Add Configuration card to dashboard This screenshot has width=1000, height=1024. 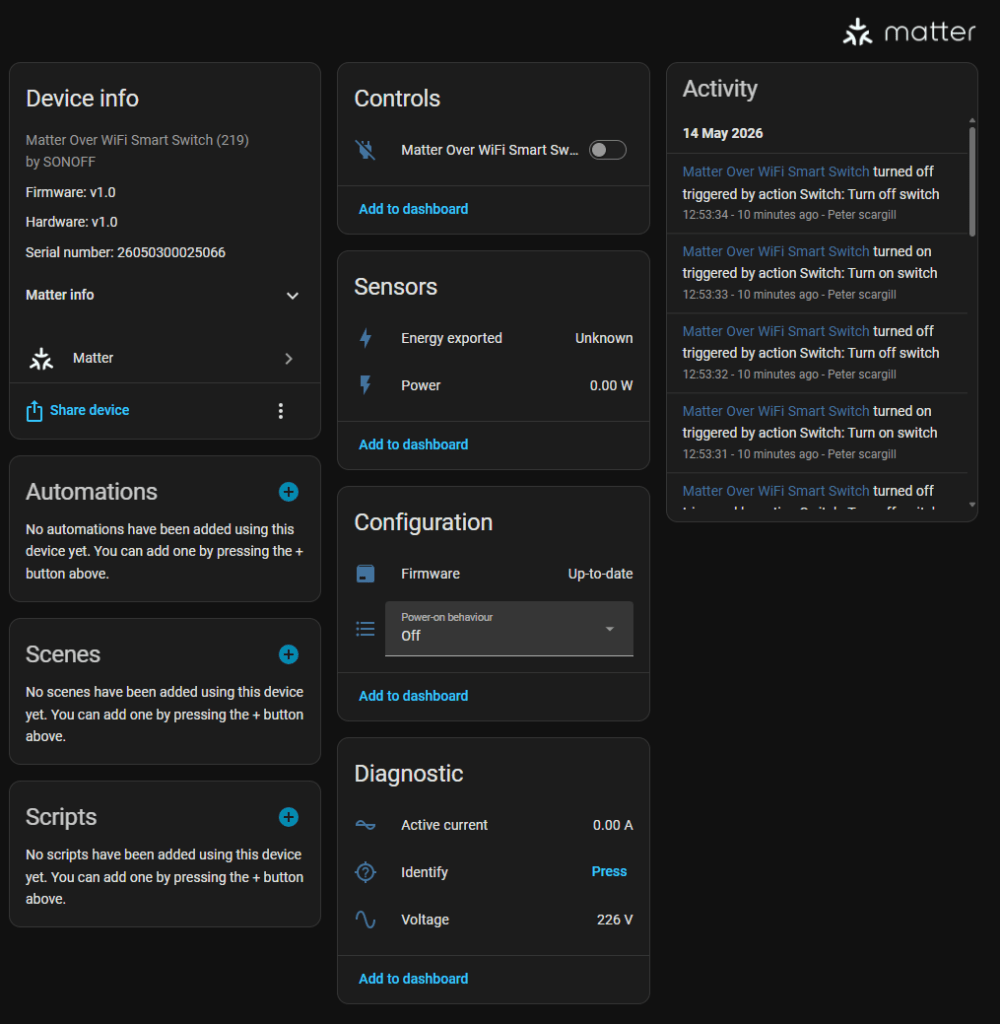[x=413, y=696]
